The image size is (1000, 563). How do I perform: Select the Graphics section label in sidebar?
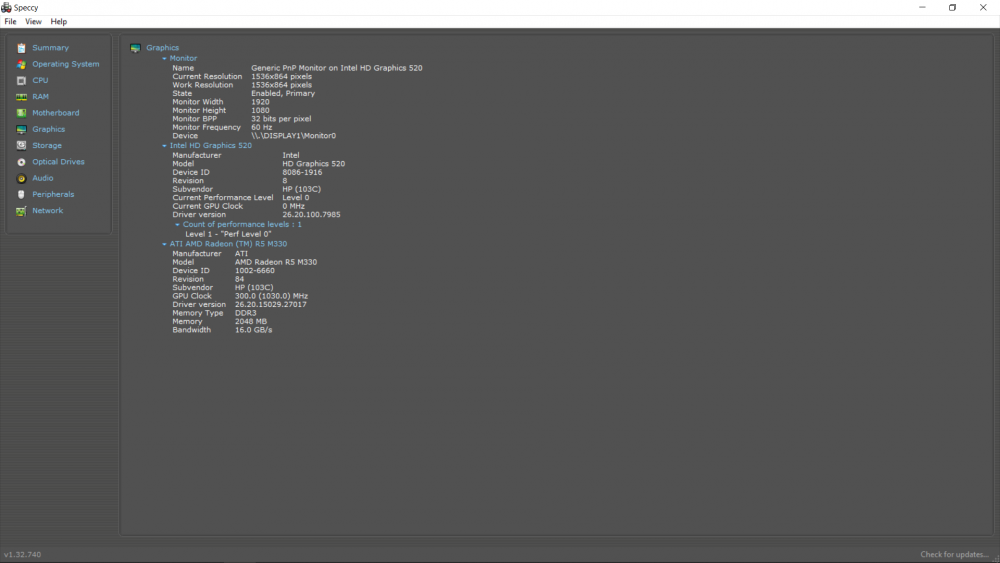(x=48, y=129)
